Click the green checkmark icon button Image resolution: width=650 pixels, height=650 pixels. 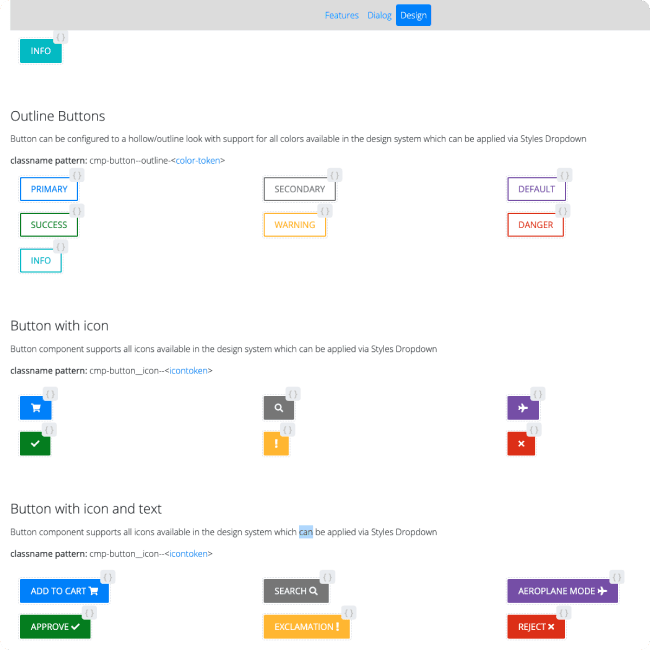click(35, 444)
